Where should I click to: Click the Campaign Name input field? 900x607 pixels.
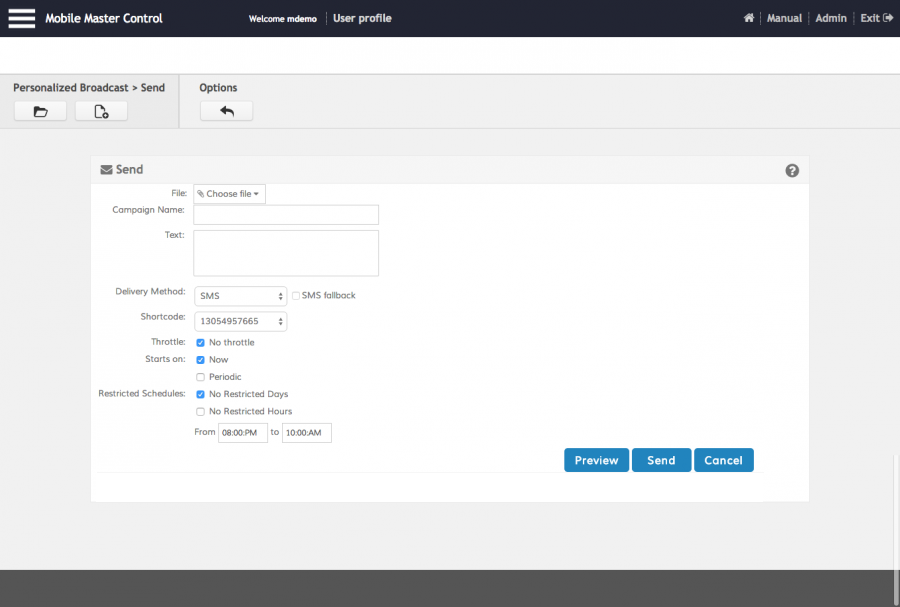(286, 215)
